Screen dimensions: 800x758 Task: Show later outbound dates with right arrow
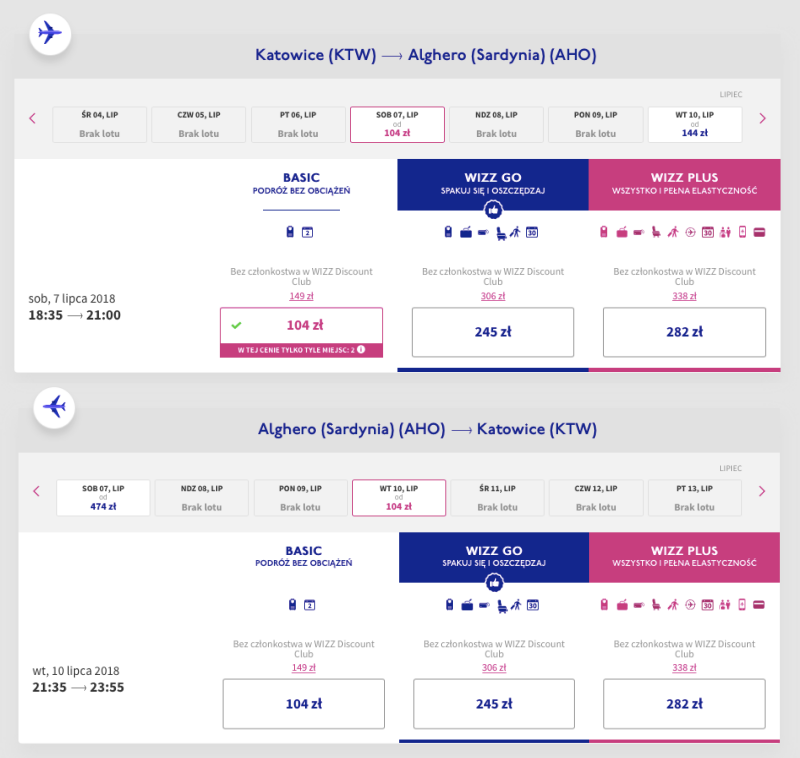pyautogui.click(x=762, y=118)
